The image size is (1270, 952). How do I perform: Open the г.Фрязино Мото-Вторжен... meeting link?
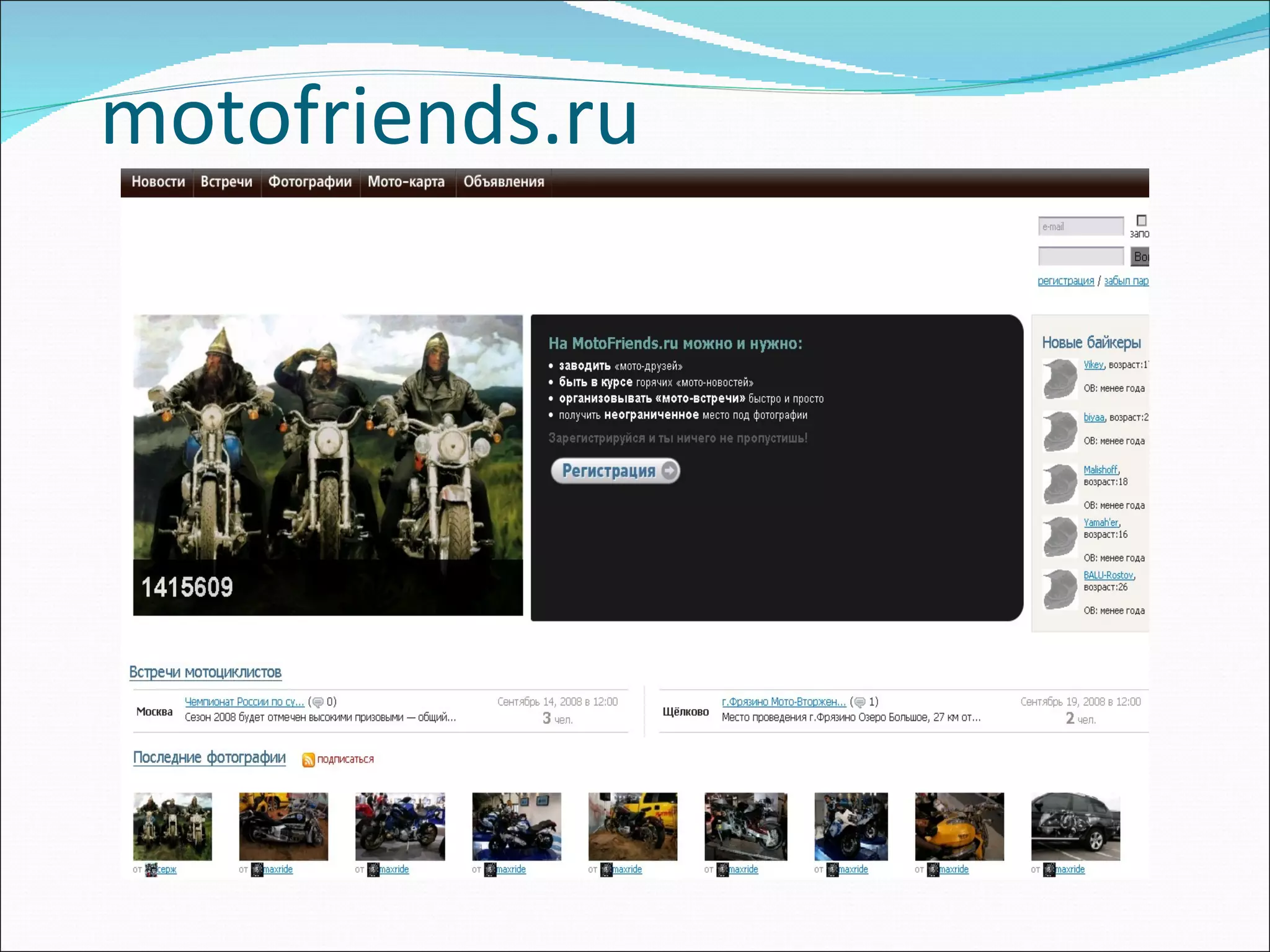[x=784, y=702]
